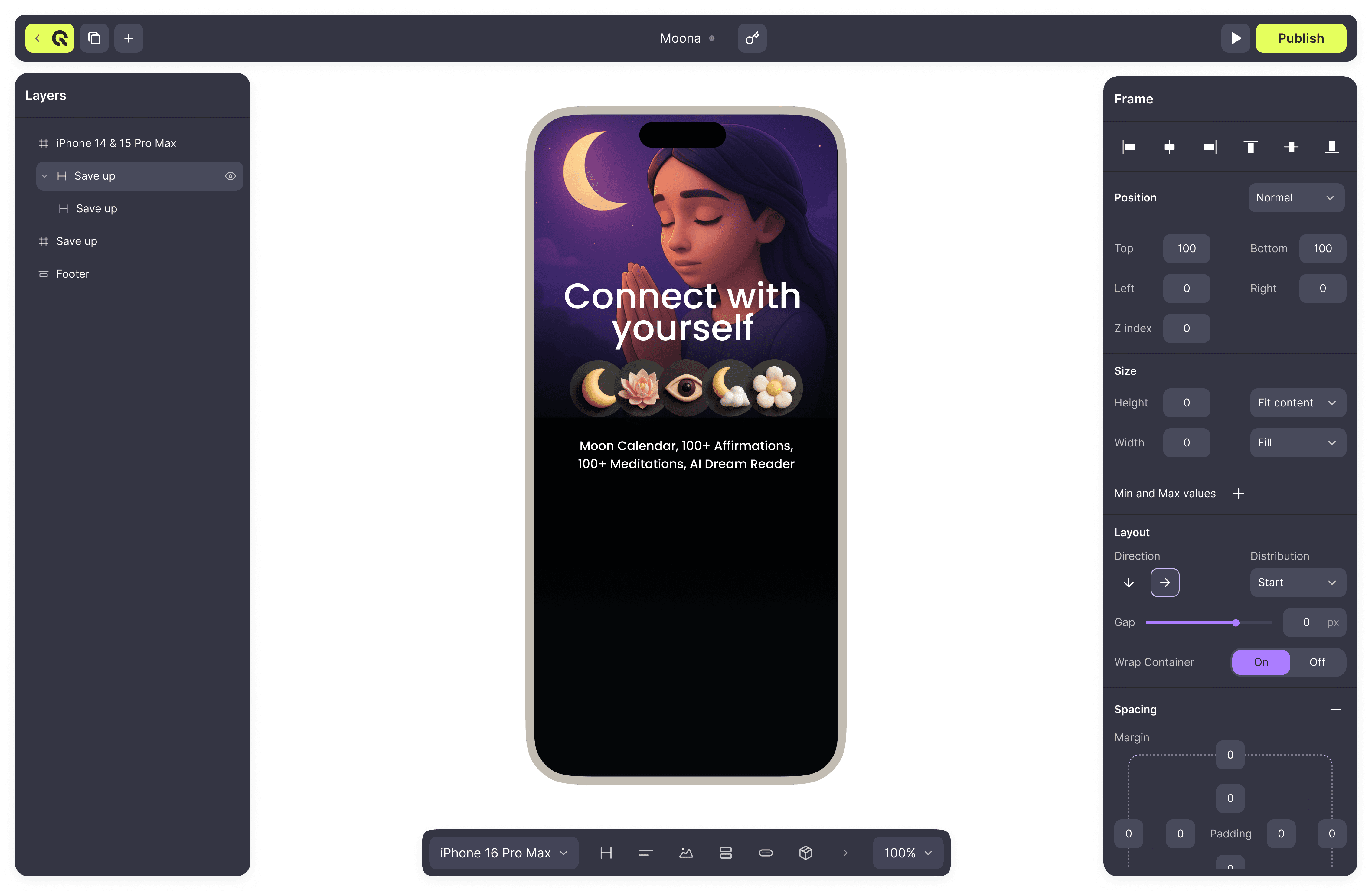Click the Gap slider handle
This screenshot has width=1372, height=891.
[1235, 622]
